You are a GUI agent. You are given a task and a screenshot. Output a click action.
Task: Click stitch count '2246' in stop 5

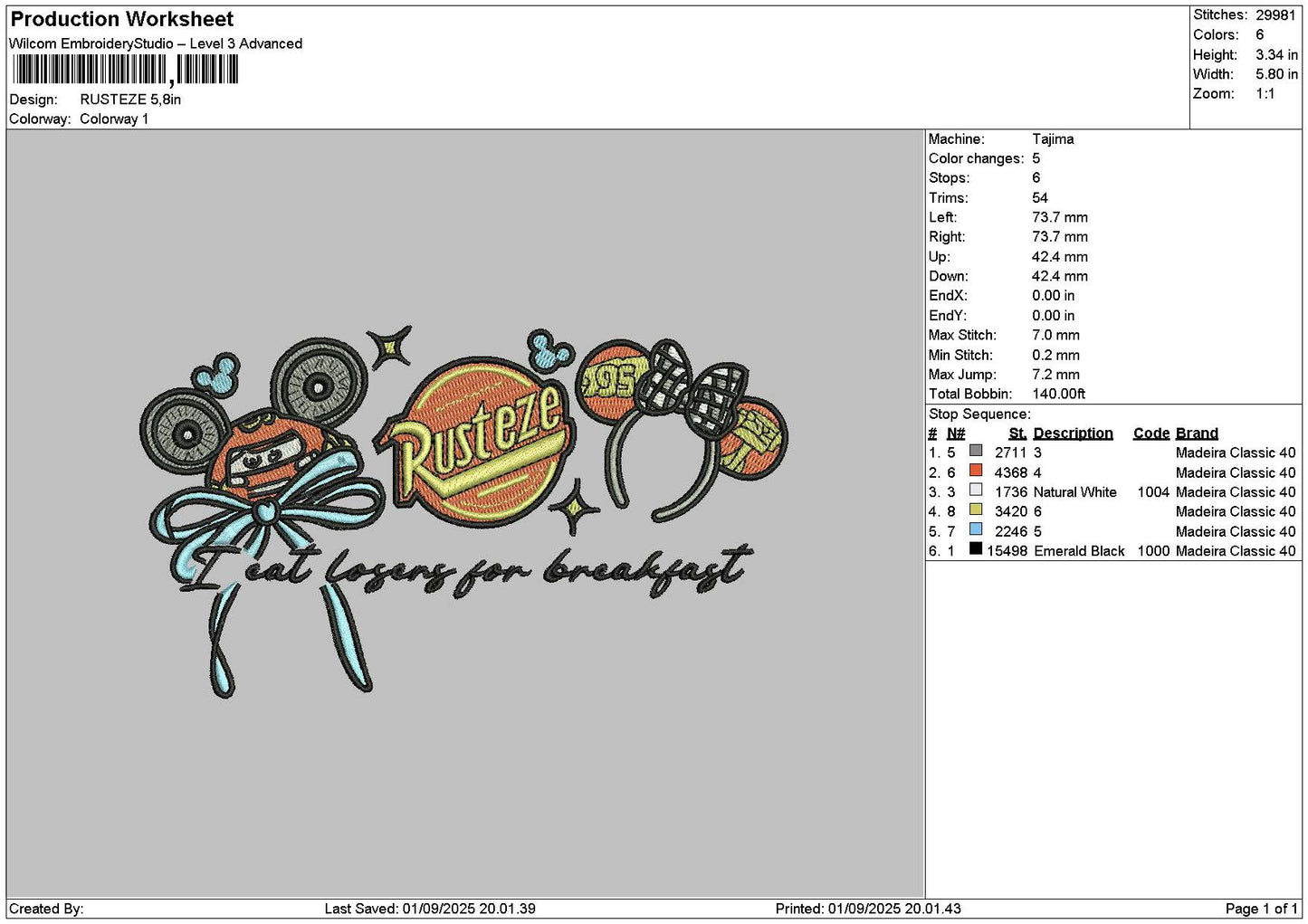(x=1010, y=531)
